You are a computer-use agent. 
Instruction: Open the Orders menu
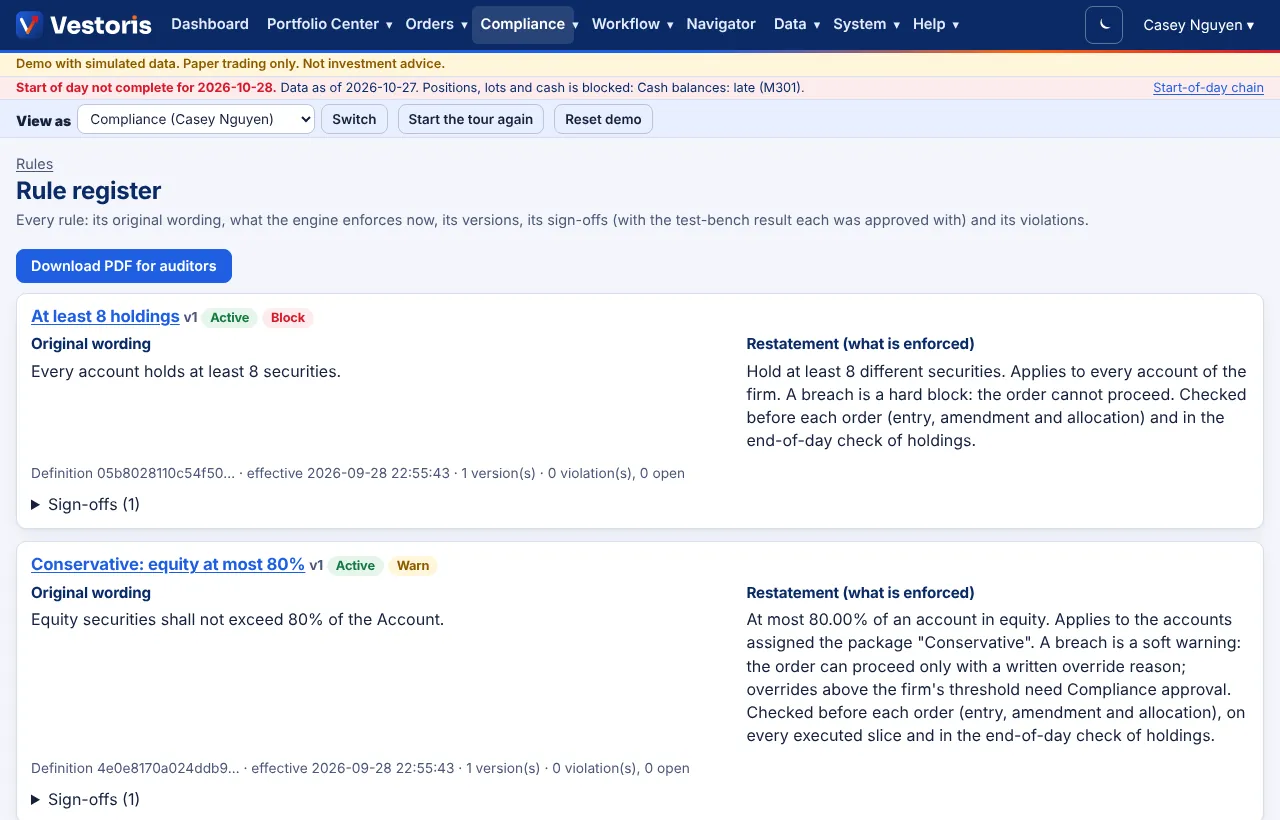point(436,24)
